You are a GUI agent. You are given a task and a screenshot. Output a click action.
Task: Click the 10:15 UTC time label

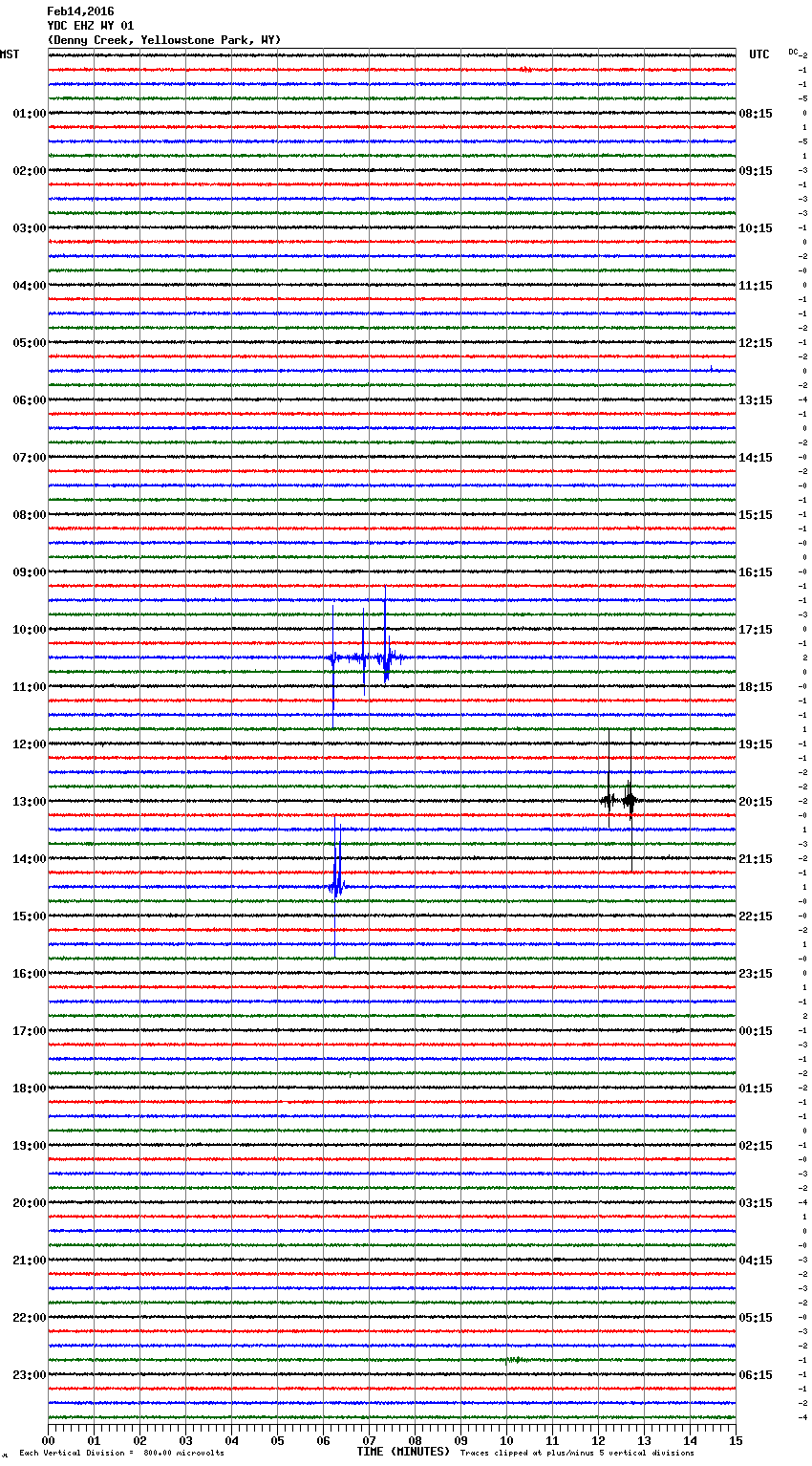pyautogui.click(x=756, y=228)
